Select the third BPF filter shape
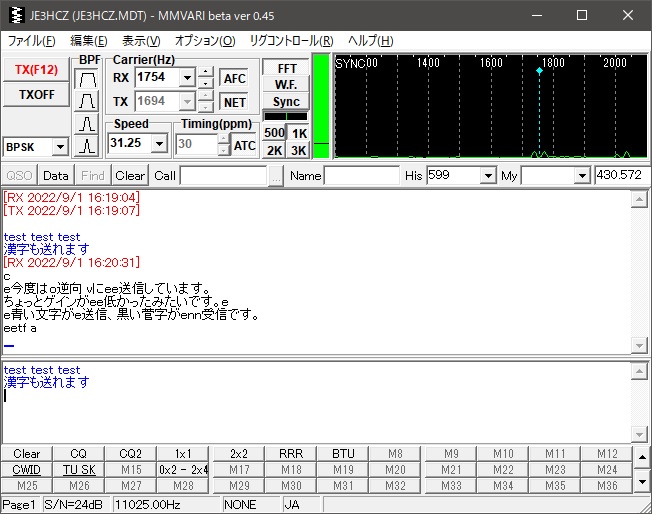 click(x=89, y=124)
